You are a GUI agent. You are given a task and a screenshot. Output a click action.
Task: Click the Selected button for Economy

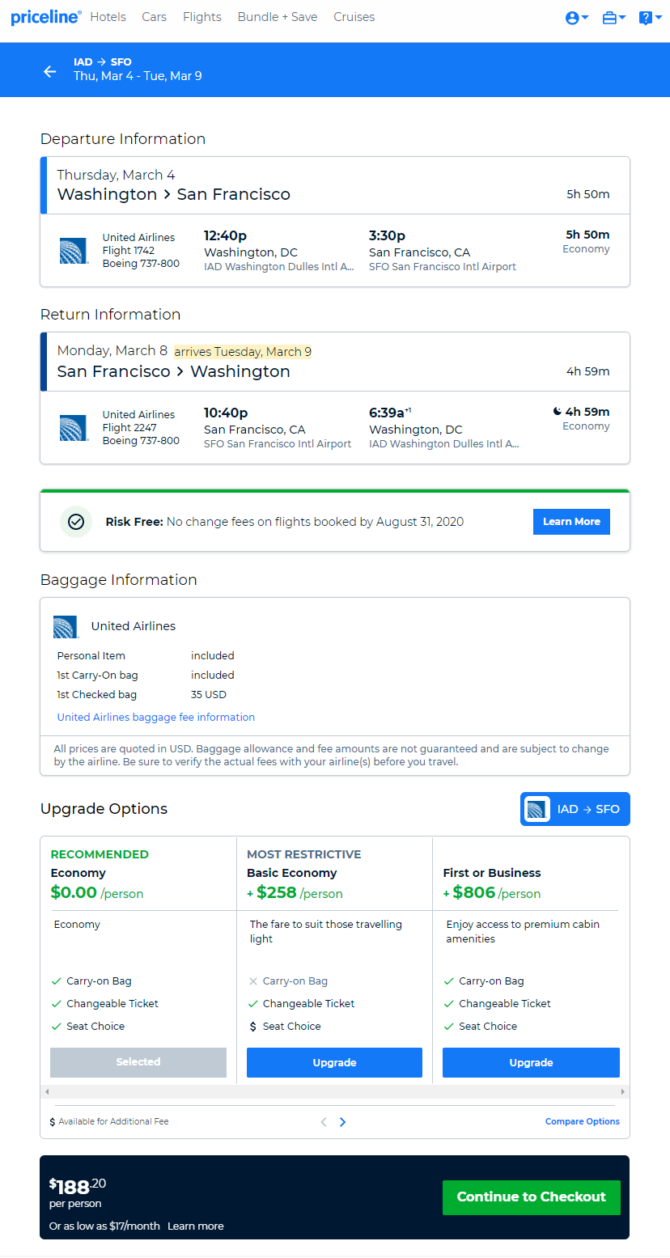tap(138, 1062)
